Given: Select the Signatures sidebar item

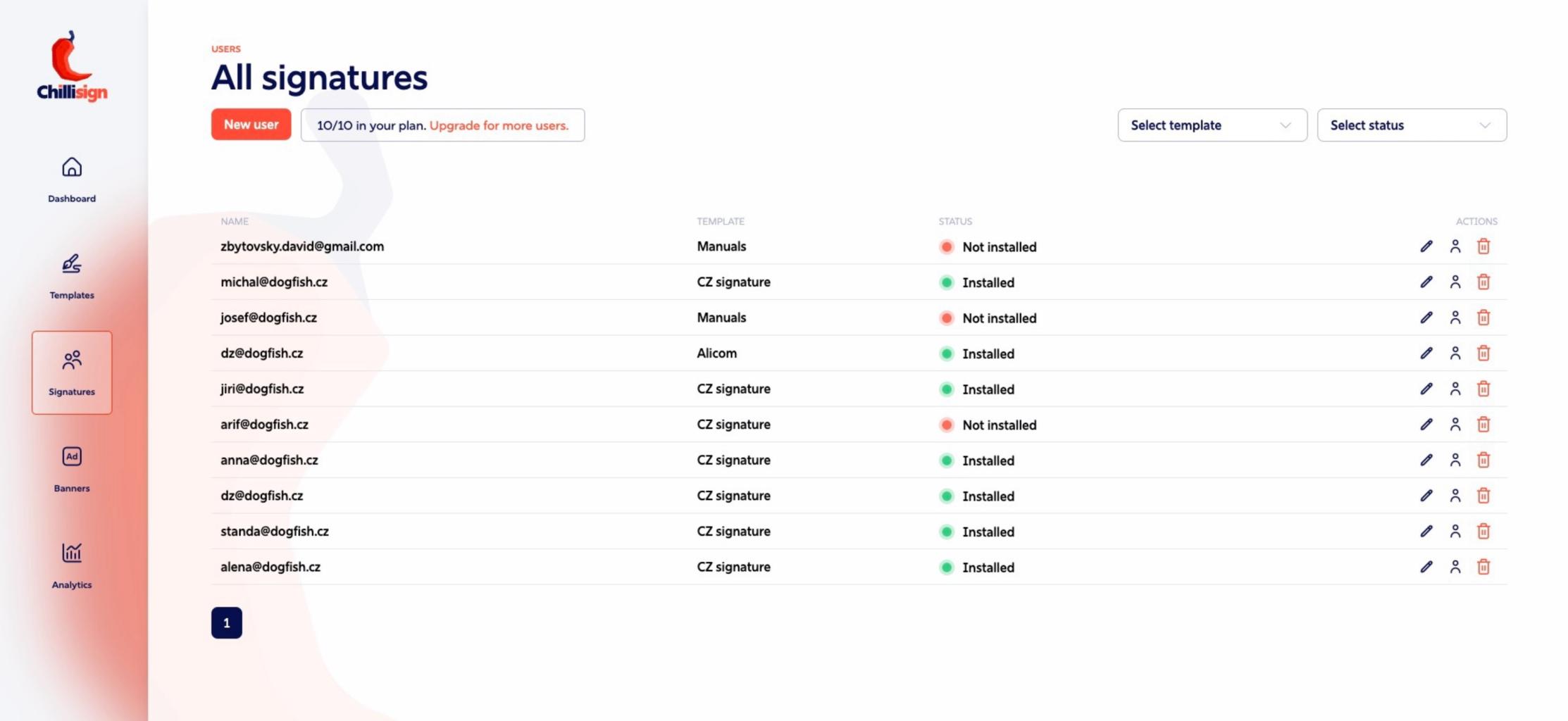Looking at the screenshot, I should coord(72,372).
